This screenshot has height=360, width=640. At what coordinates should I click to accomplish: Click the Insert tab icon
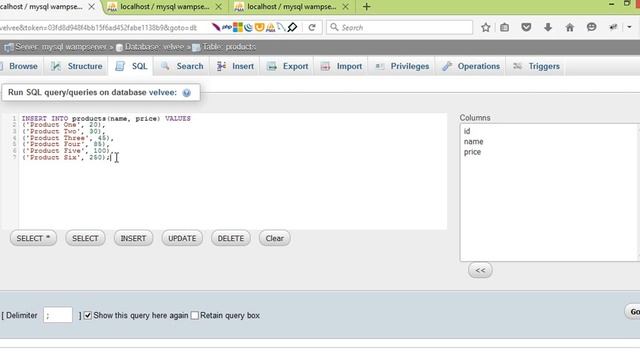click(221, 66)
